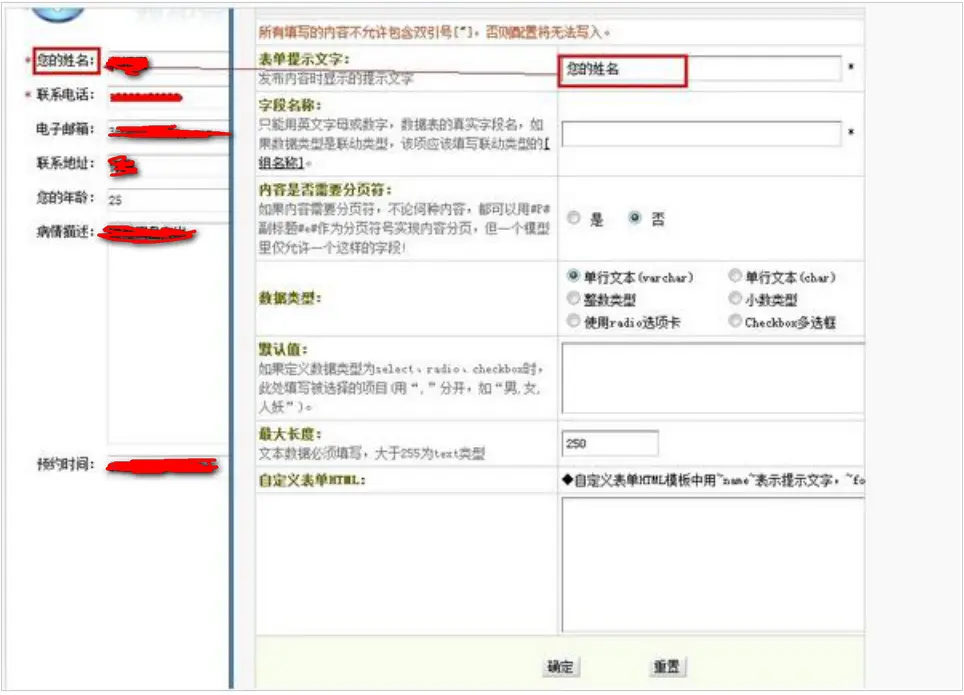Click the 联系电话 label
Viewport: 964px width, 695px height.
click(65, 95)
